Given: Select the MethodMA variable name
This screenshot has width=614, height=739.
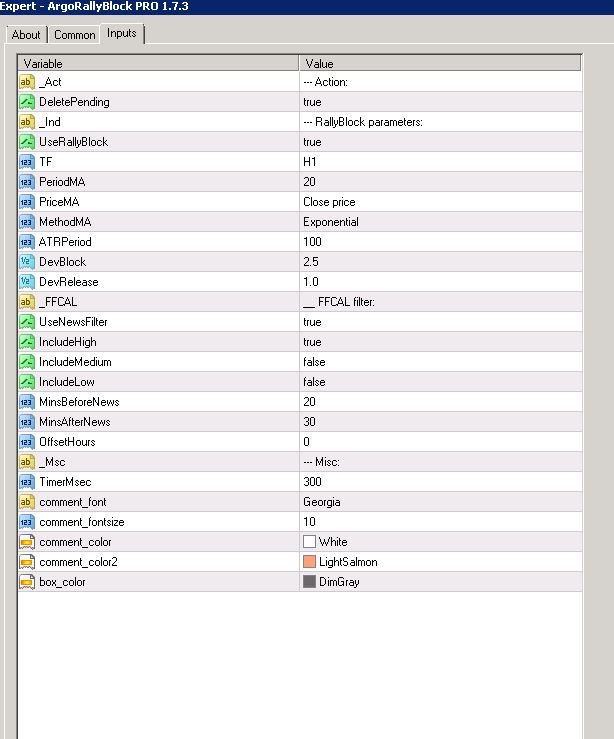Looking at the screenshot, I should click(65, 222).
